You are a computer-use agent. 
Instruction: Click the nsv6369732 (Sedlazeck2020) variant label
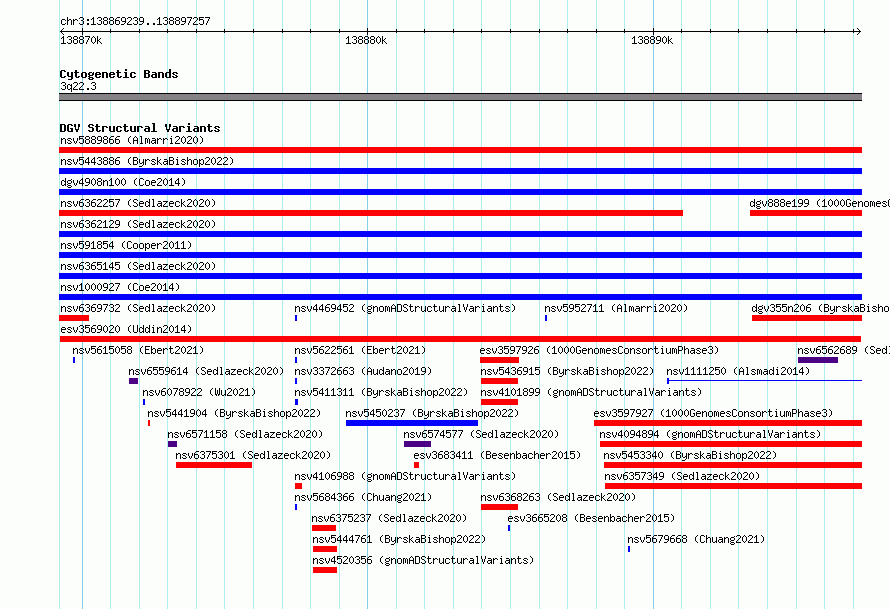(138, 308)
